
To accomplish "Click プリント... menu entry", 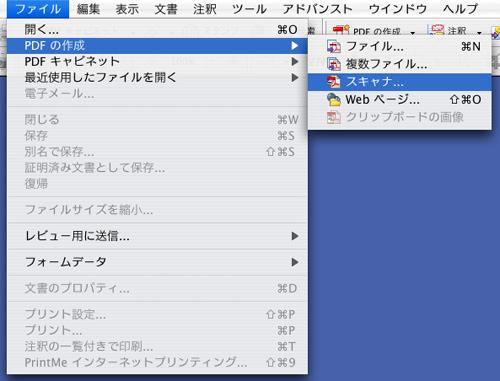I will pos(157,330).
